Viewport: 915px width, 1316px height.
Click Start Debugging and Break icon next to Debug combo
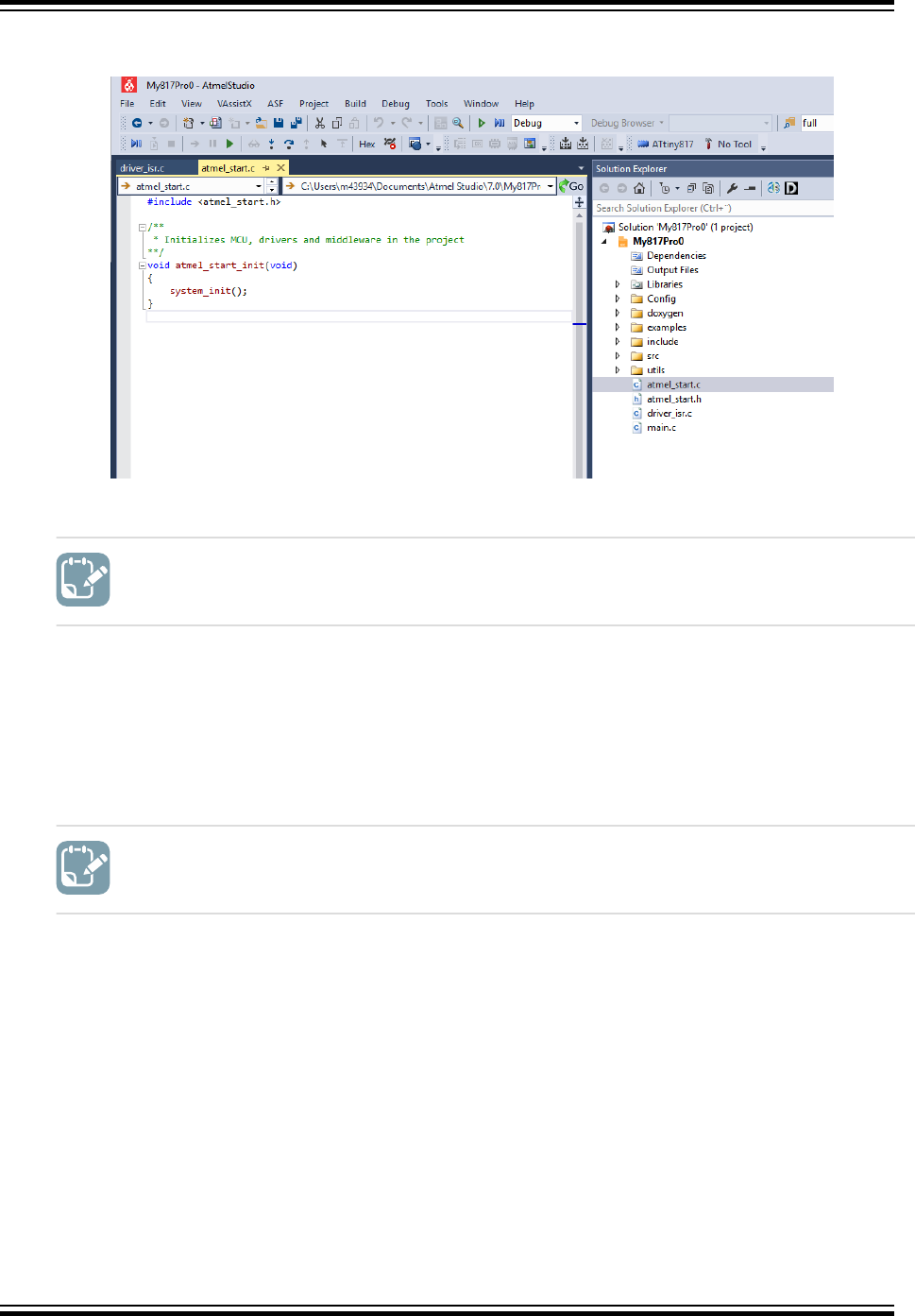499,123
